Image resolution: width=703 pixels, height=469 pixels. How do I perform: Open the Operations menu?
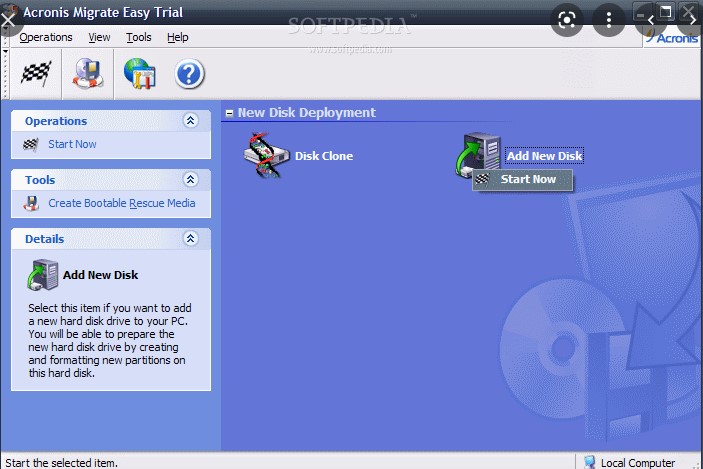(46, 37)
